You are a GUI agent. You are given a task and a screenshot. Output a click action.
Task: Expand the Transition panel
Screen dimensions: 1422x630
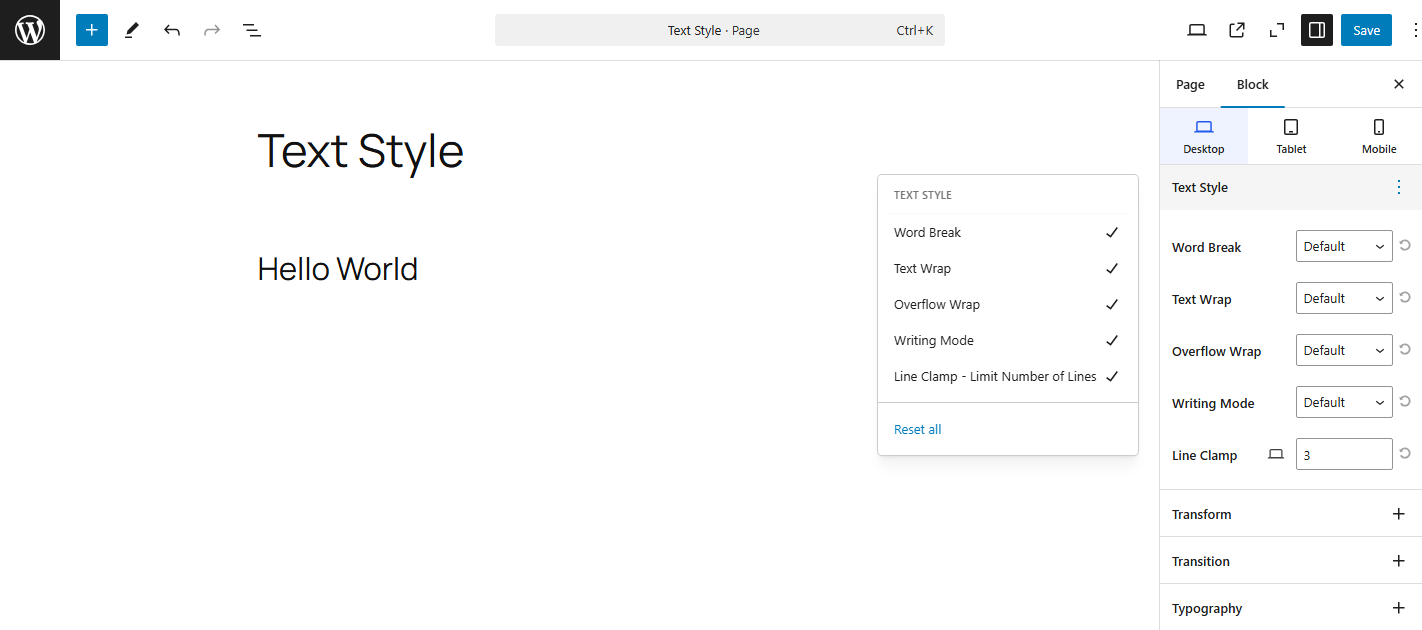coord(1291,561)
